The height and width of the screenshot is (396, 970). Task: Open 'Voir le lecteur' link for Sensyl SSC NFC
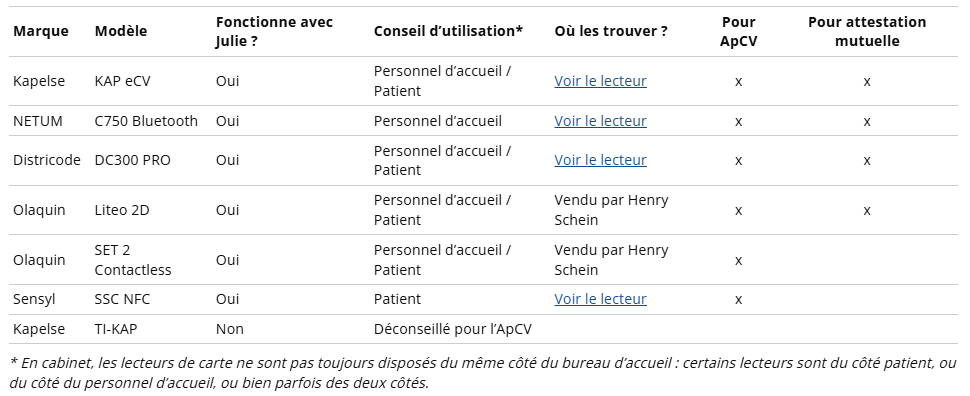tap(600, 299)
